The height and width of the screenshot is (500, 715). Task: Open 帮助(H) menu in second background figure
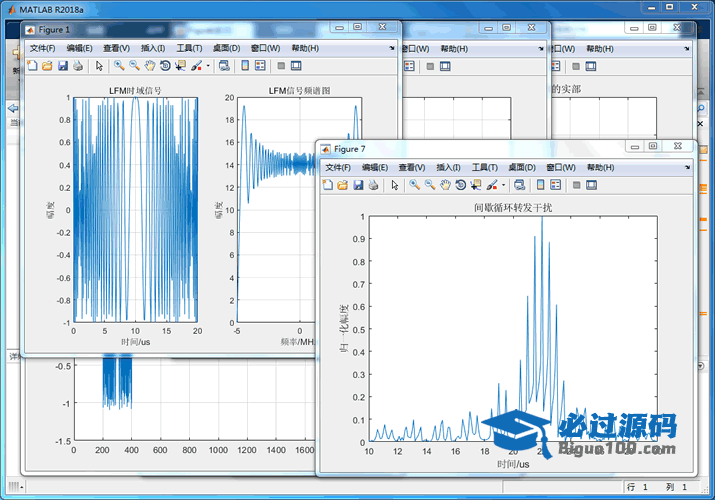454,49
